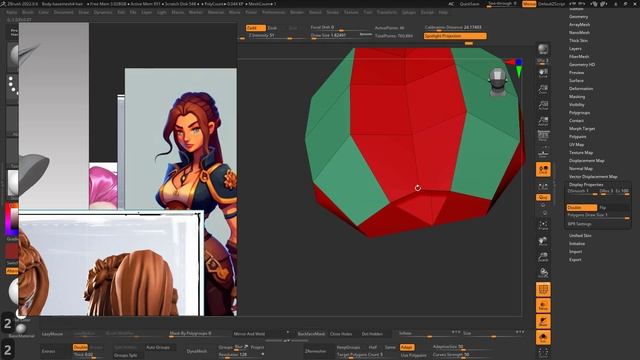Click the red main color swatch
The width and height of the screenshot is (640, 360).
[x=12, y=251]
